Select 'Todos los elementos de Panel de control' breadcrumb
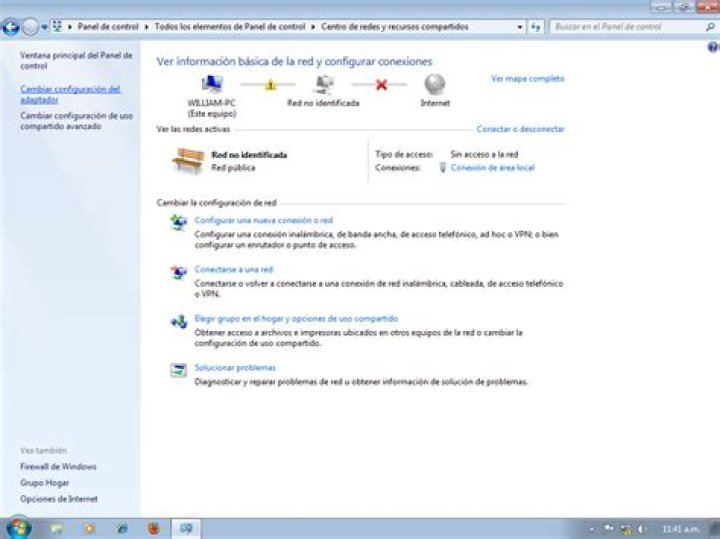Image resolution: width=720 pixels, height=539 pixels. point(230,27)
